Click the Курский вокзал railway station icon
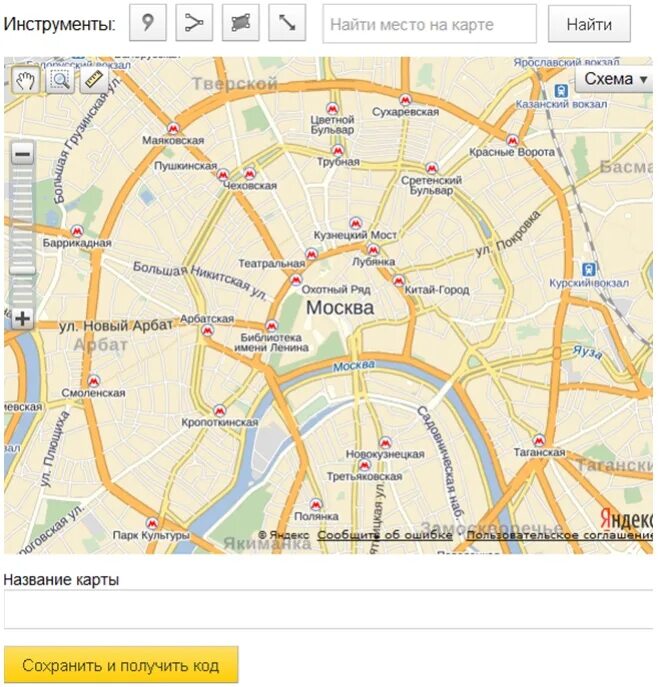Screen dimensions: 659x687 pyautogui.click(x=589, y=269)
